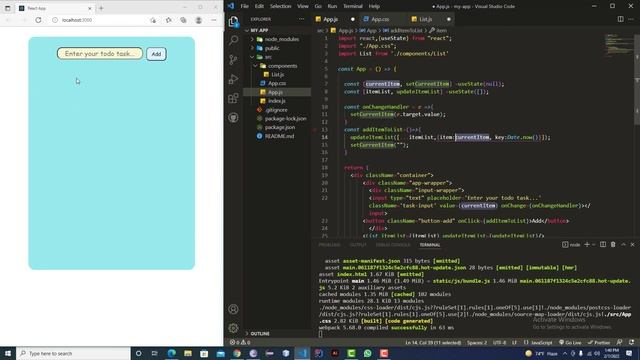Viewport: 640px width, 360px height.
Task: Open the Accounts icon in activity bar
Action: 233,309
